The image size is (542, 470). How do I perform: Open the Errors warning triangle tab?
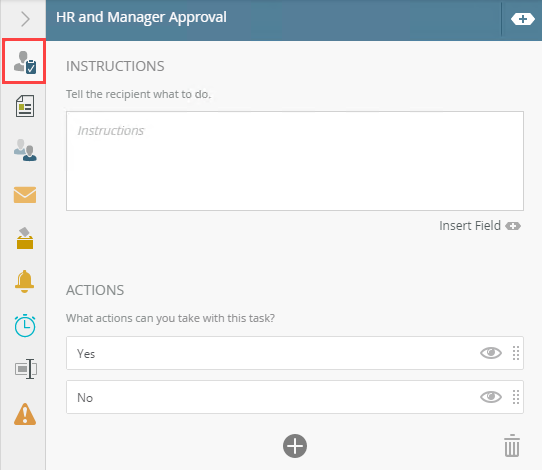coord(25,414)
